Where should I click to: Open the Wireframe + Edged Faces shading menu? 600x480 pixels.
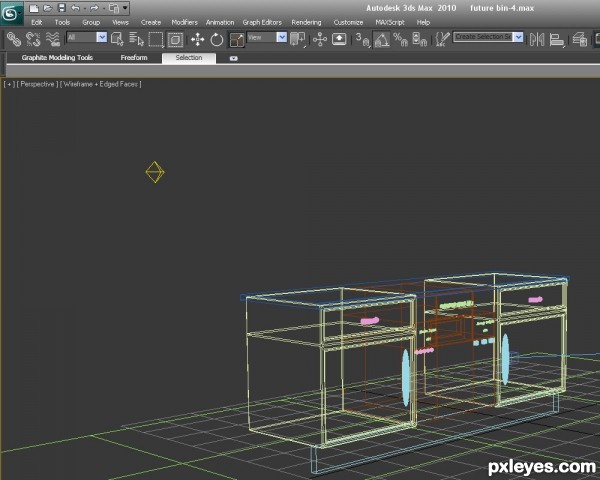(x=101, y=84)
